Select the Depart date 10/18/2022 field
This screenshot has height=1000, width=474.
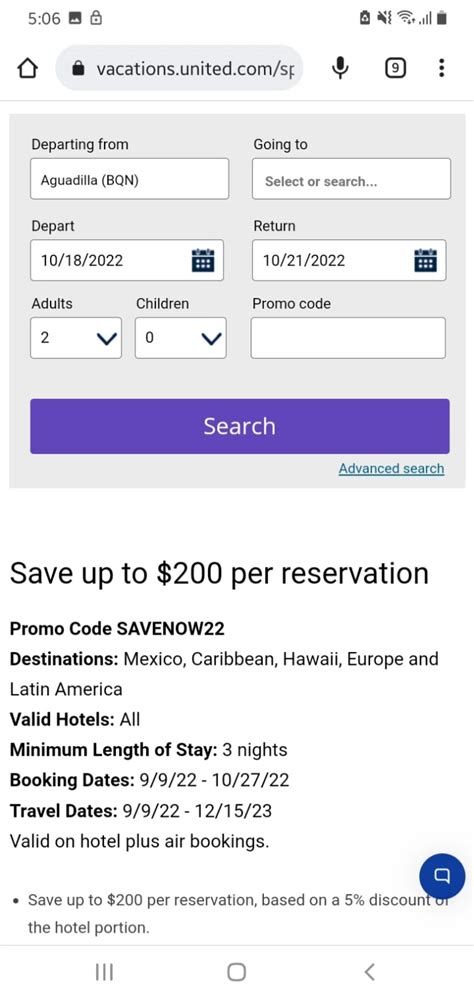[x=127, y=260]
